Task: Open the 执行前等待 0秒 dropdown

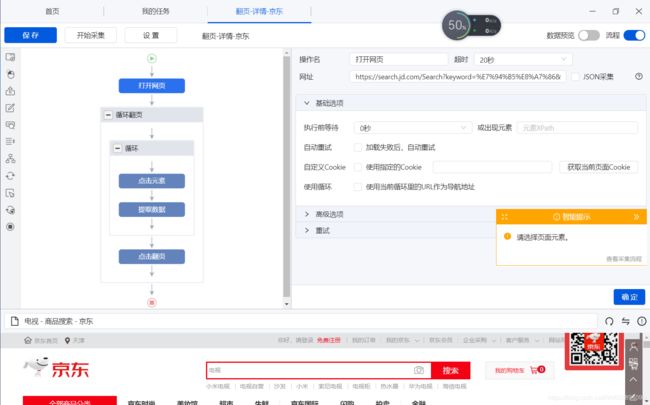Action: 413,128
